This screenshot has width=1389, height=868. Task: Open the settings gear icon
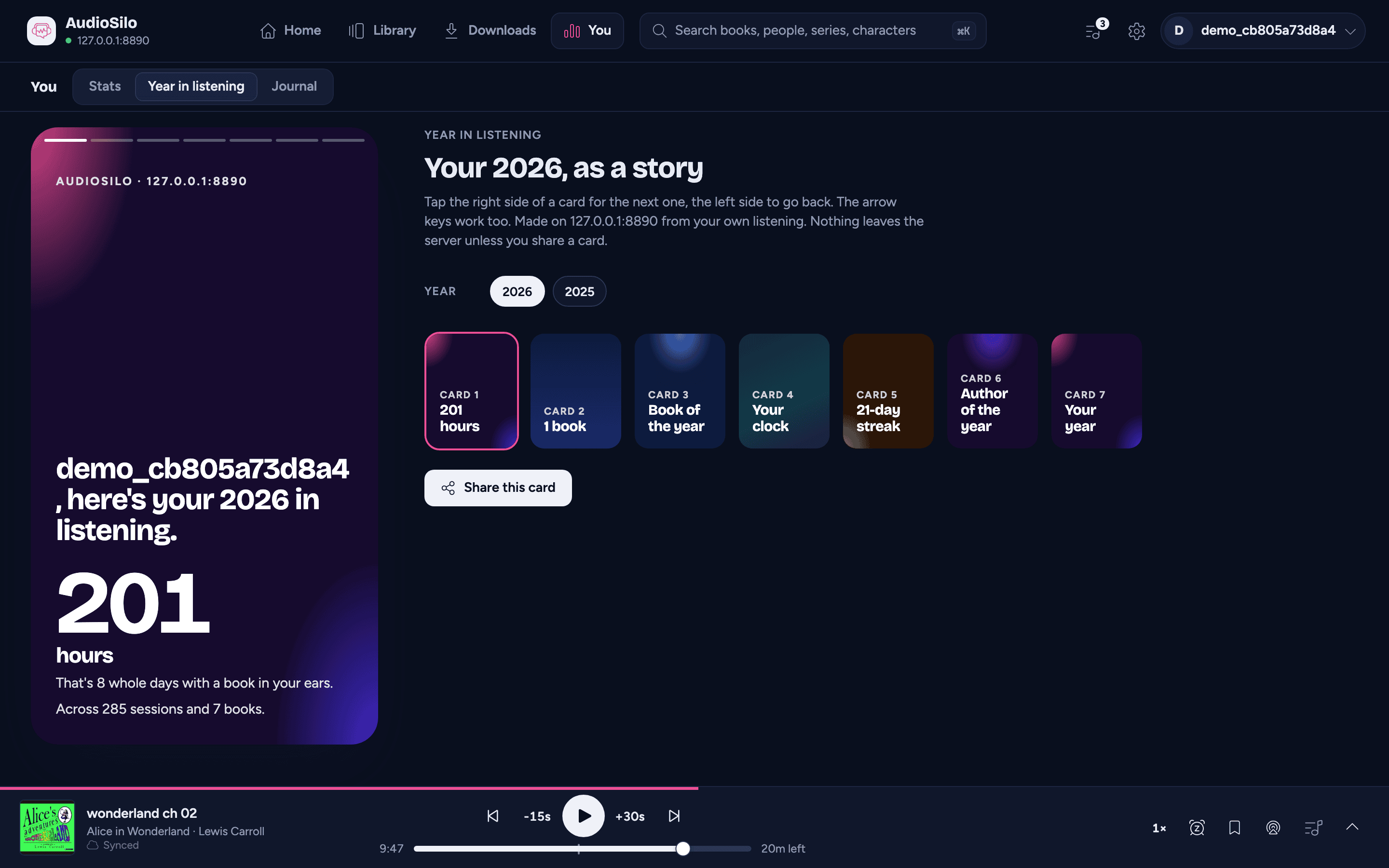(x=1136, y=31)
